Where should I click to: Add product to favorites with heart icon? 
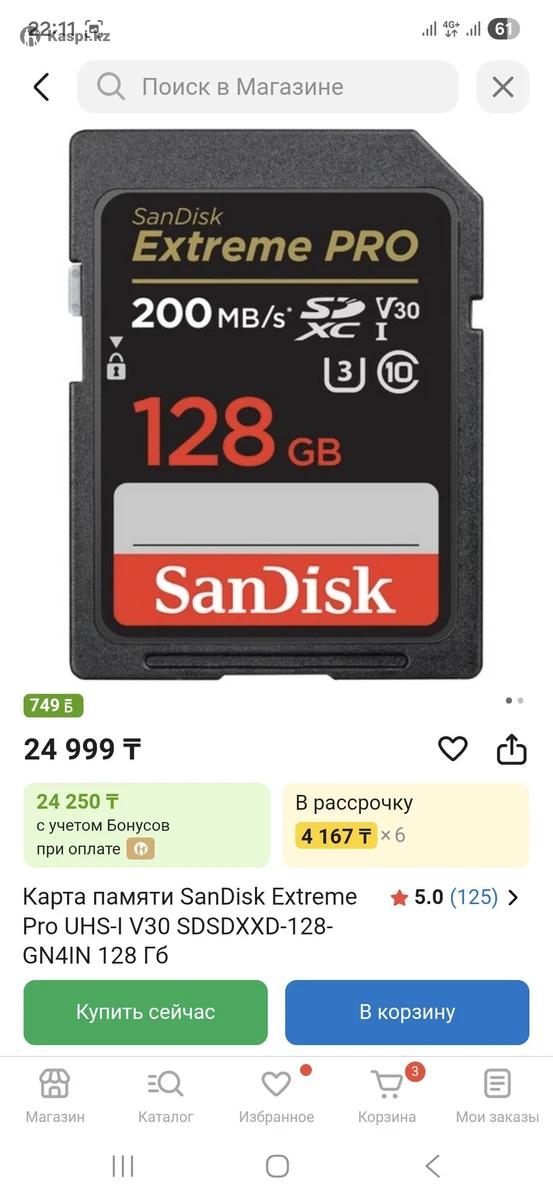tap(453, 748)
